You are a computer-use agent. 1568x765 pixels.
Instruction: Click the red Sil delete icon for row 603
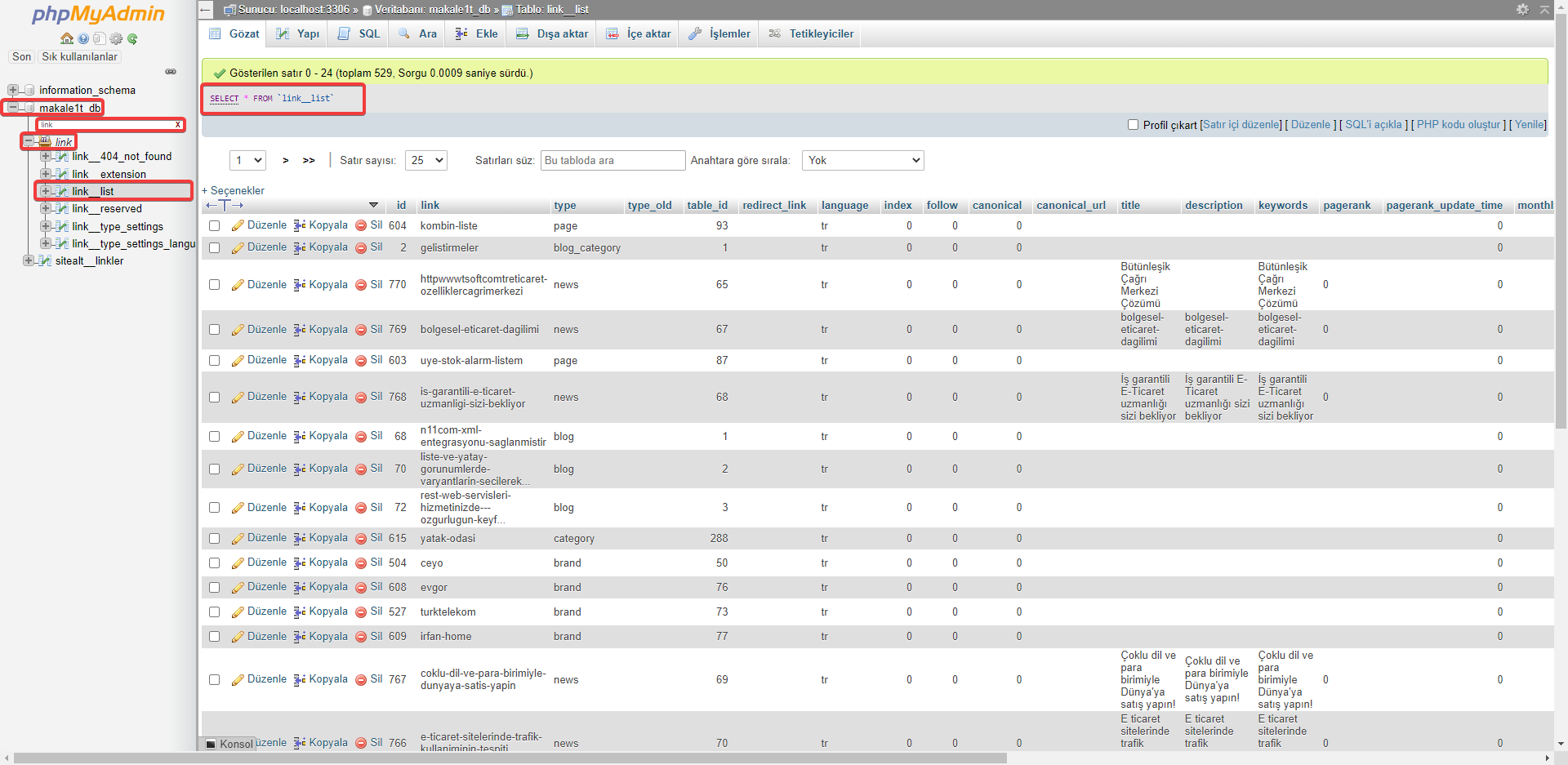point(361,360)
